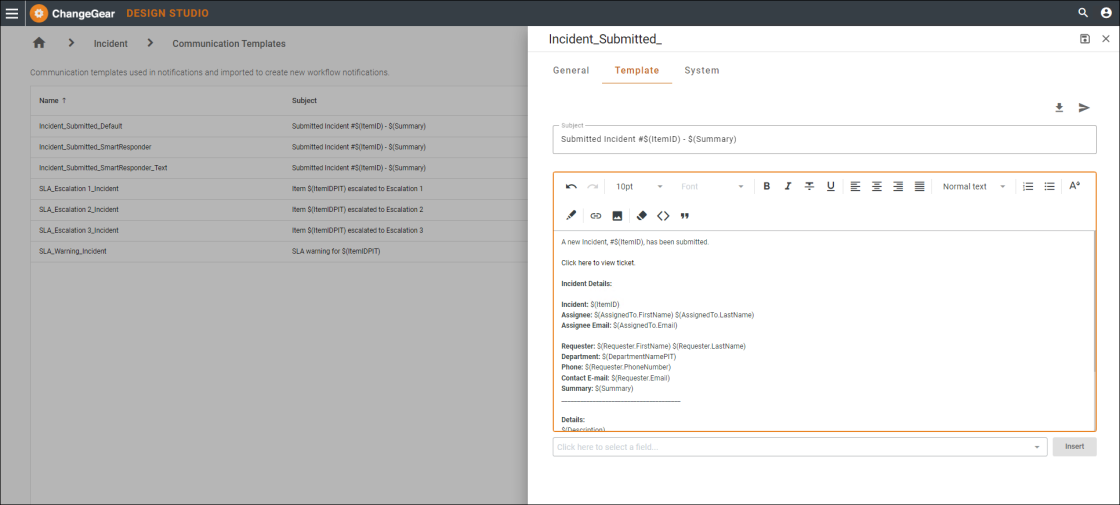Open the Normal text style dropdown
The image size is (1120, 505).
click(974, 186)
